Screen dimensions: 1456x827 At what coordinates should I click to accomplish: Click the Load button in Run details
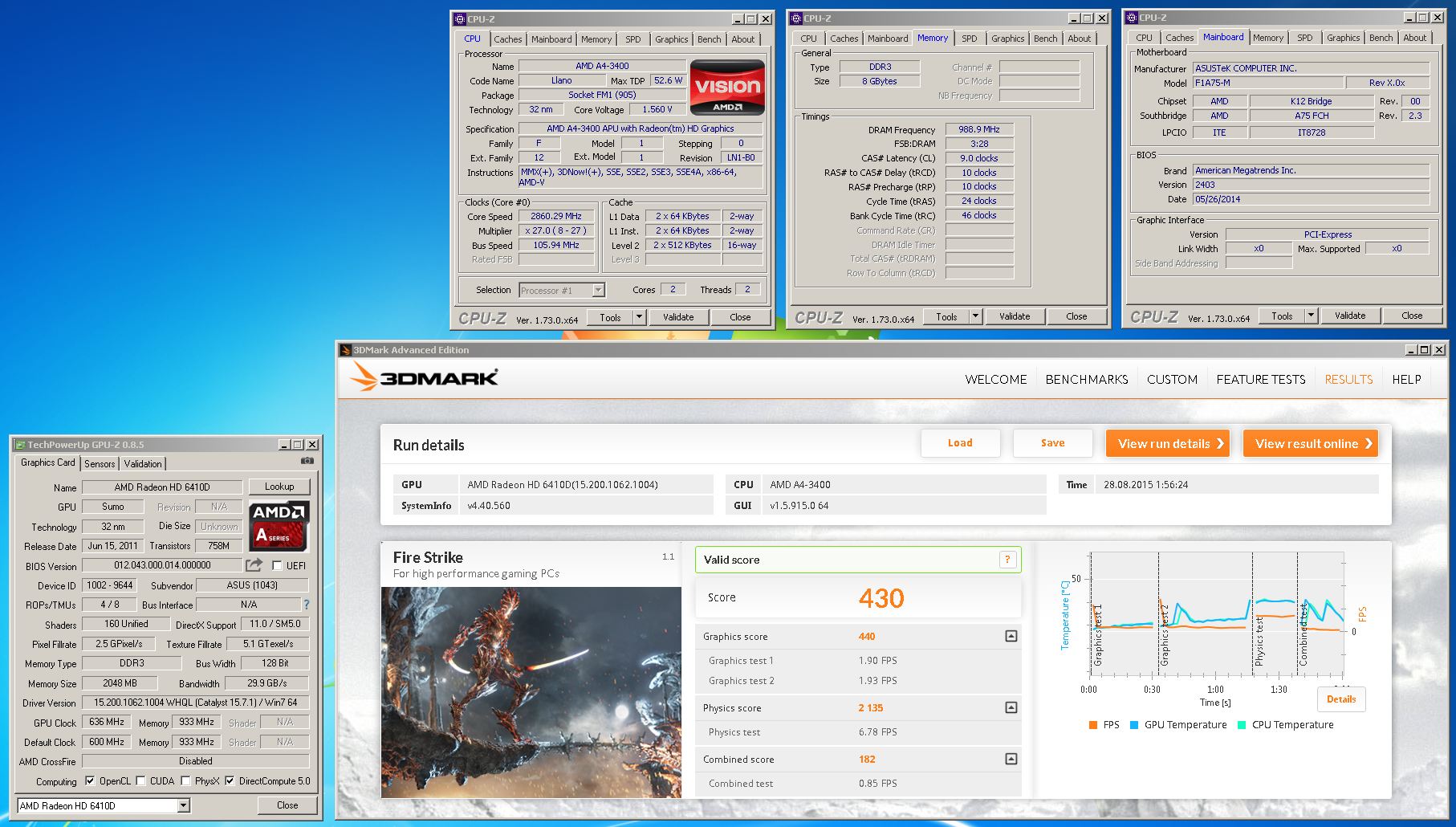[x=960, y=443]
